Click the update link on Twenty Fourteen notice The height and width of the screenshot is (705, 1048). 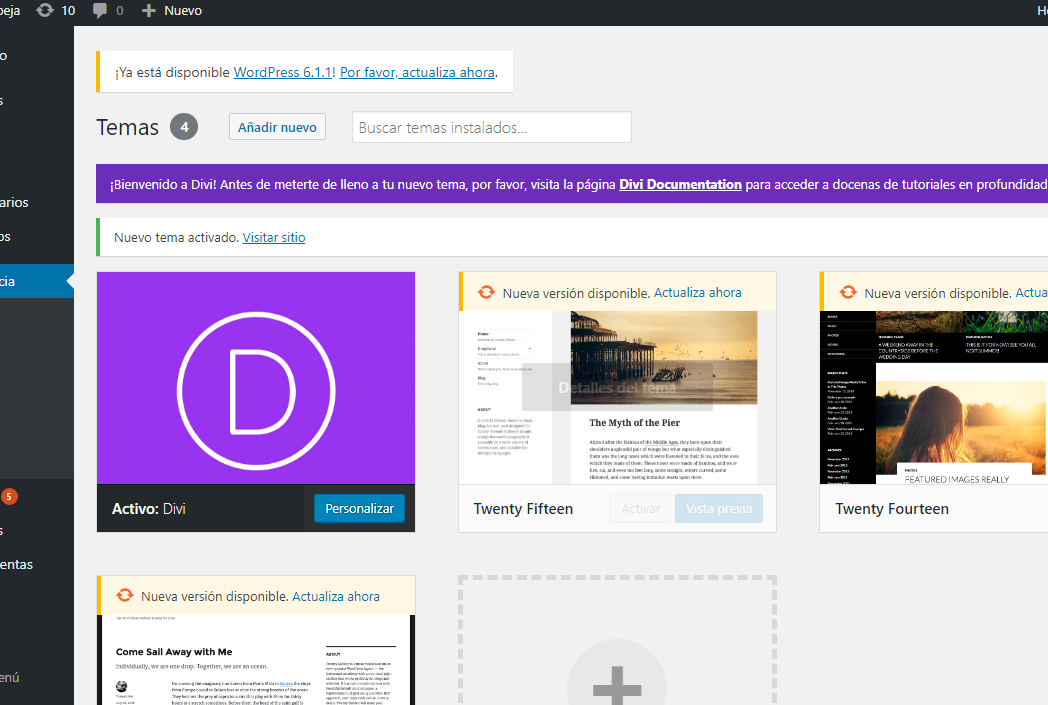[x=1031, y=293]
